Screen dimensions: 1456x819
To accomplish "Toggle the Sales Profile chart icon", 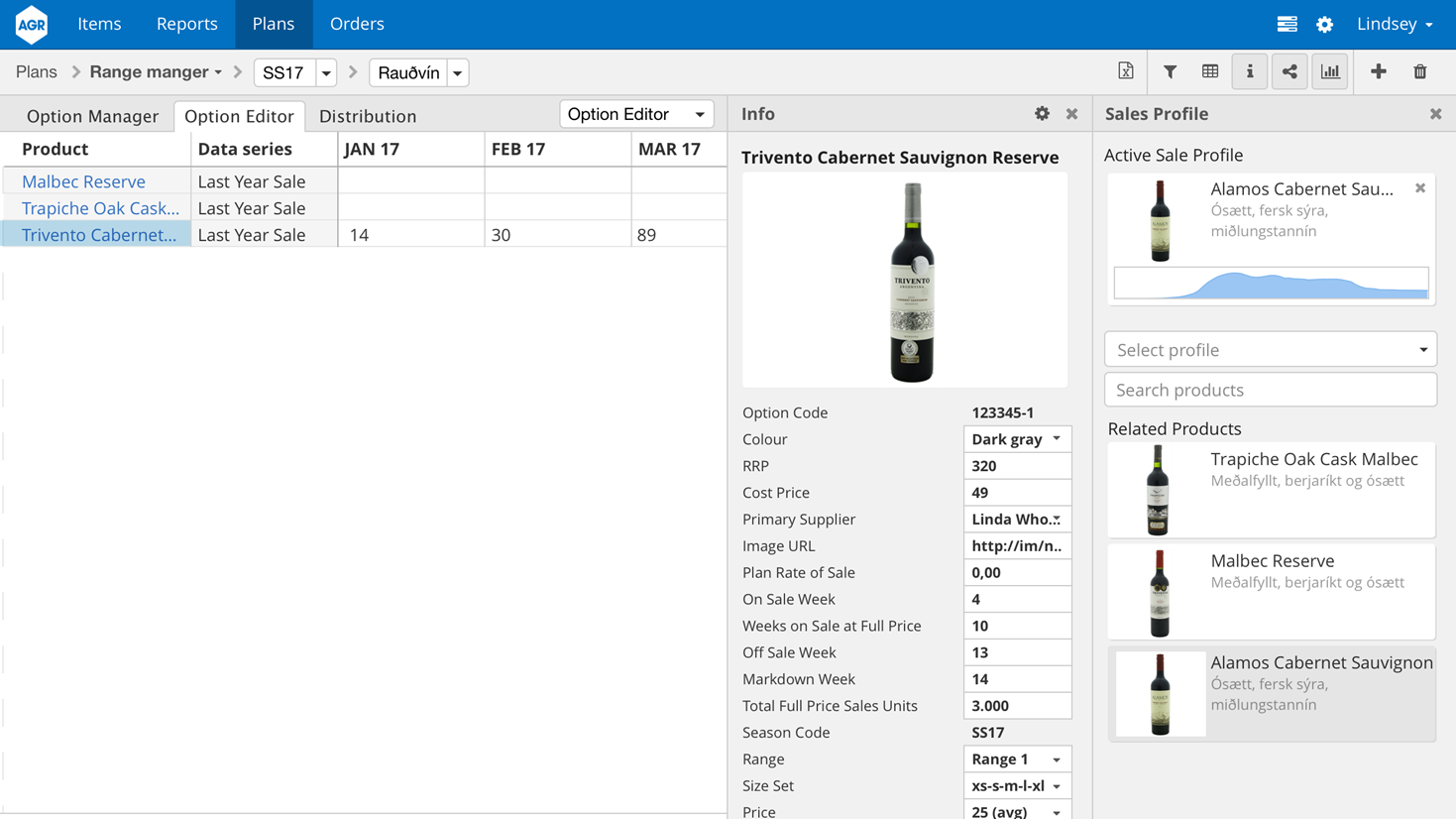I will coord(1330,71).
